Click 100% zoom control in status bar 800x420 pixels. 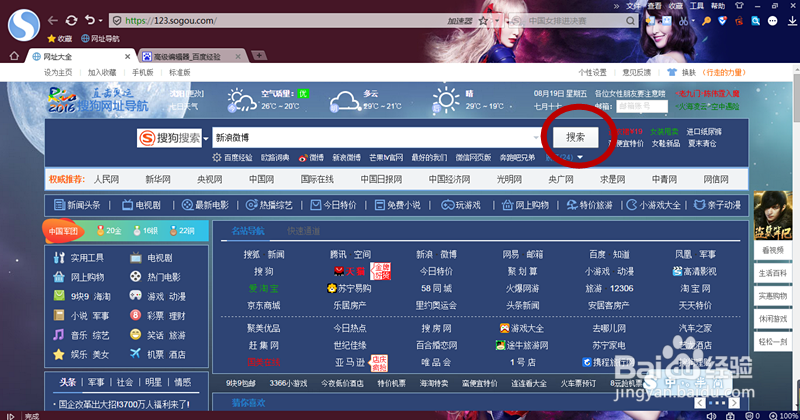click(784, 416)
